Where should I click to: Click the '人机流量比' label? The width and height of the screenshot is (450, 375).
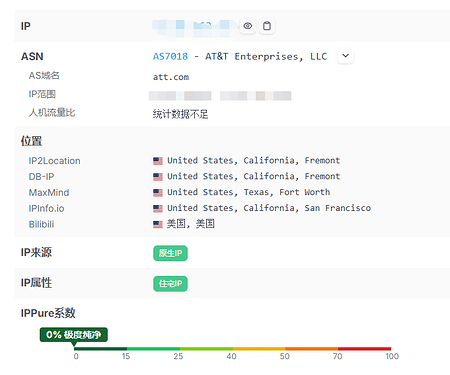pyautogui.click(x=52, y=113)
